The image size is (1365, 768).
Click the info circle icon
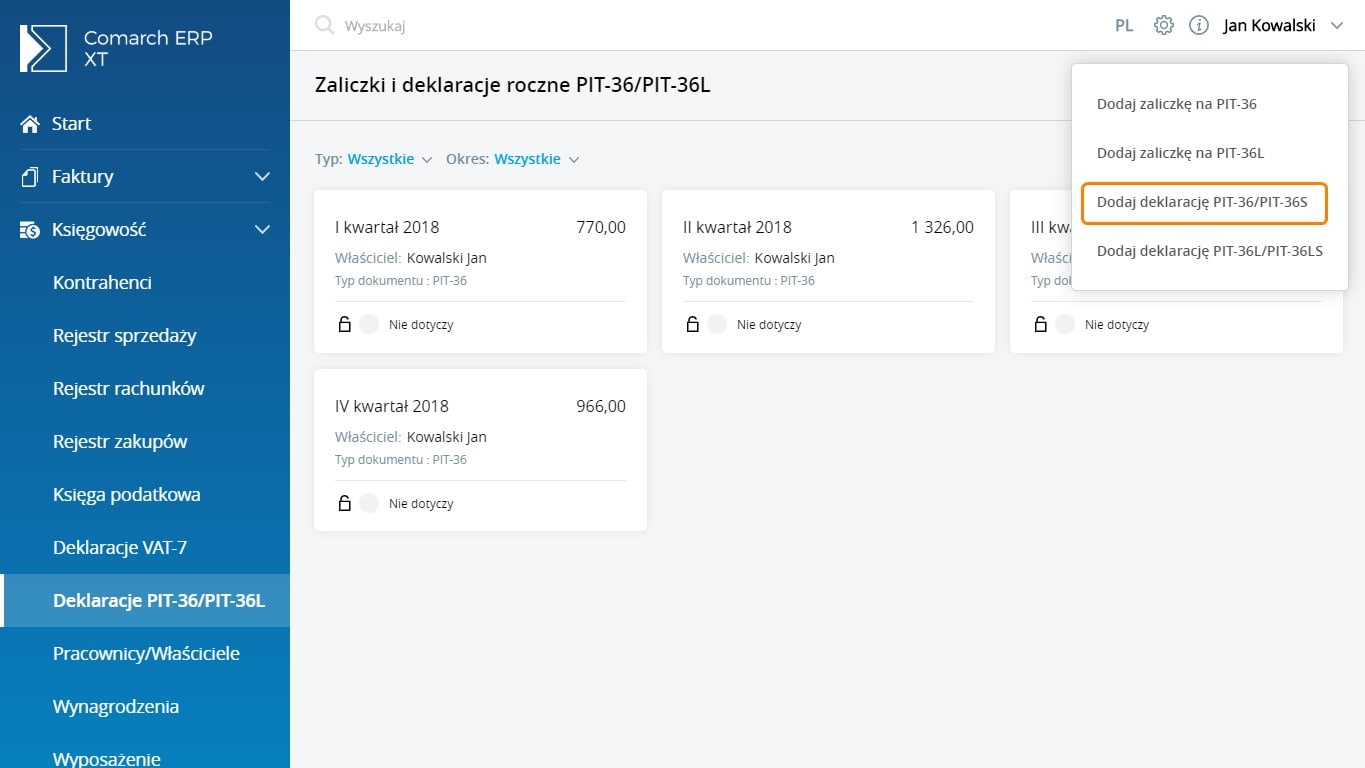click(x=1199, y=26)
